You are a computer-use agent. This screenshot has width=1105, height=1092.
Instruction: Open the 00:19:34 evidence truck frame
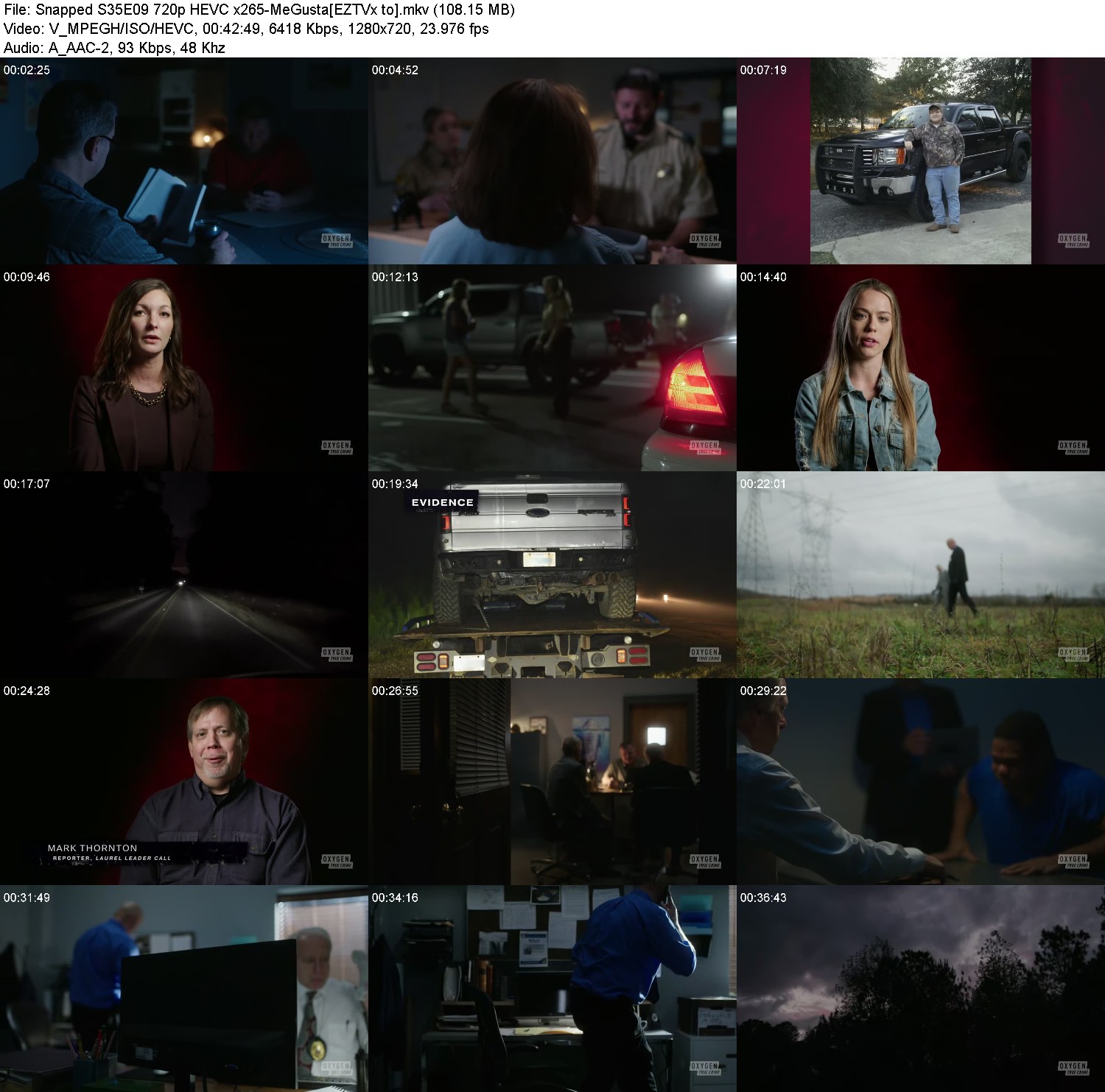(552, 575)
